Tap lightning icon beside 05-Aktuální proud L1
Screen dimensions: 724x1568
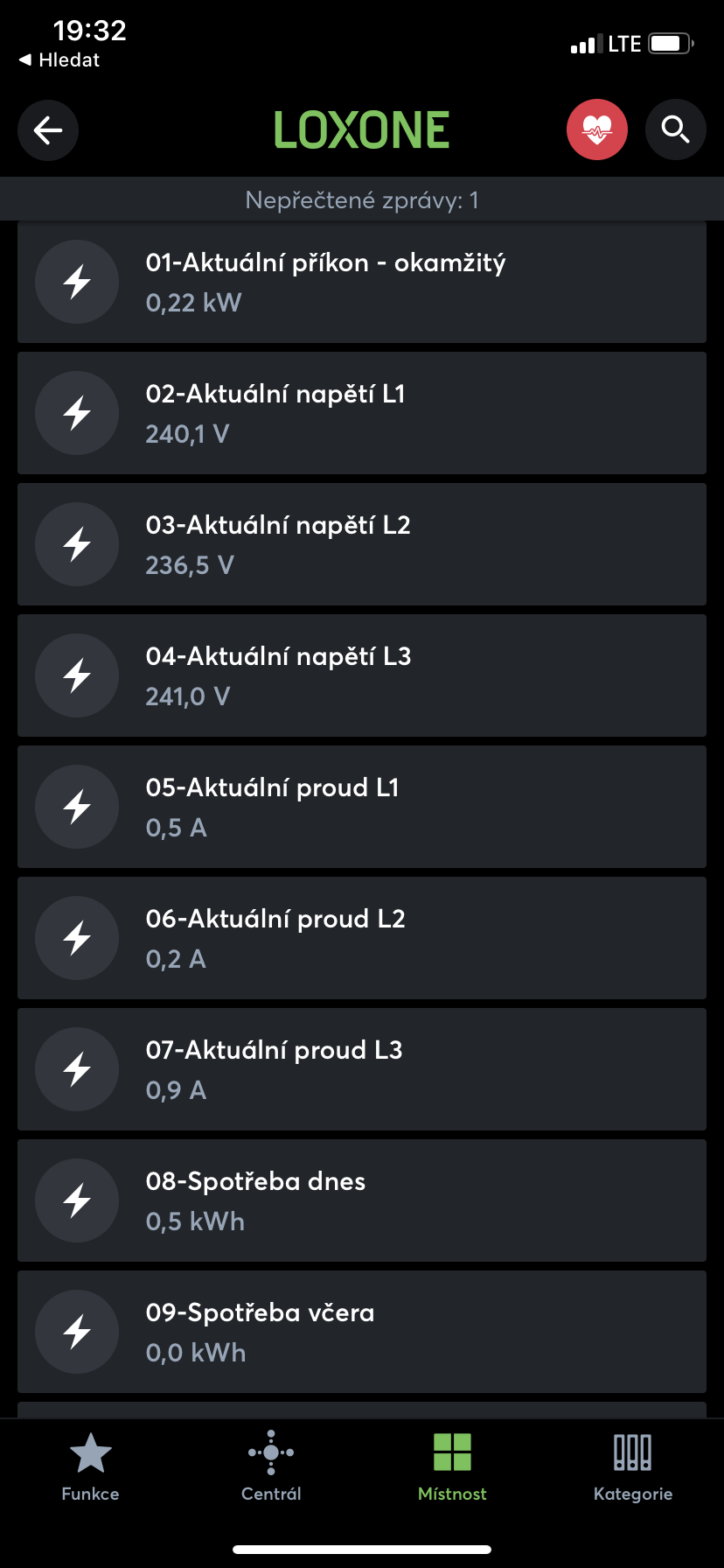[77, 807]
